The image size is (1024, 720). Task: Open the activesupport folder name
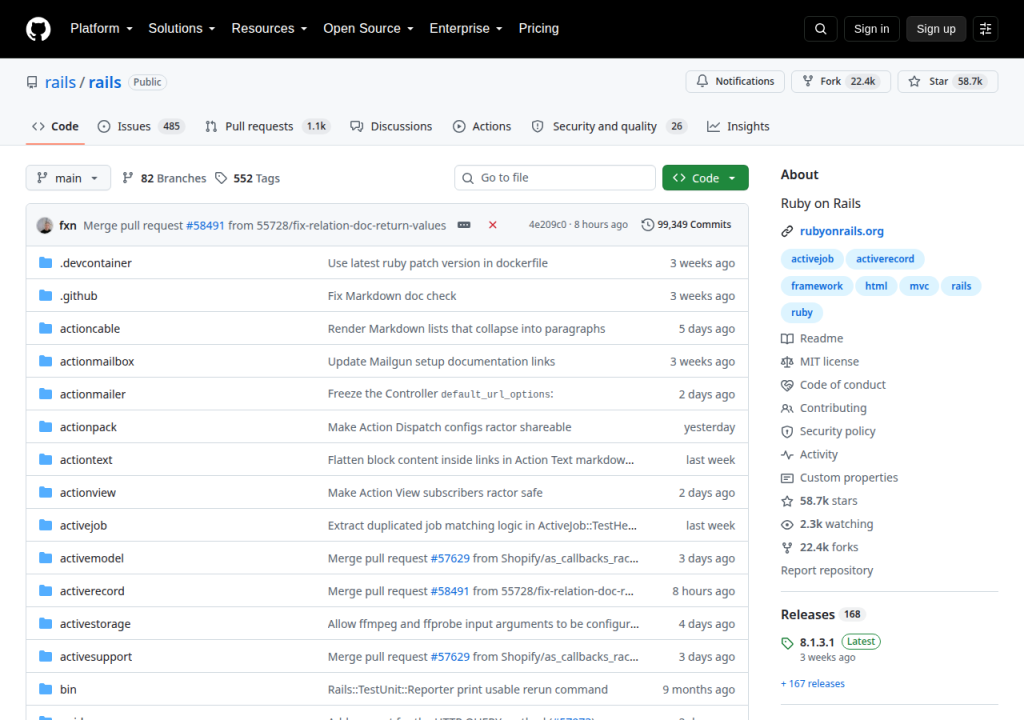click(96, 657)
